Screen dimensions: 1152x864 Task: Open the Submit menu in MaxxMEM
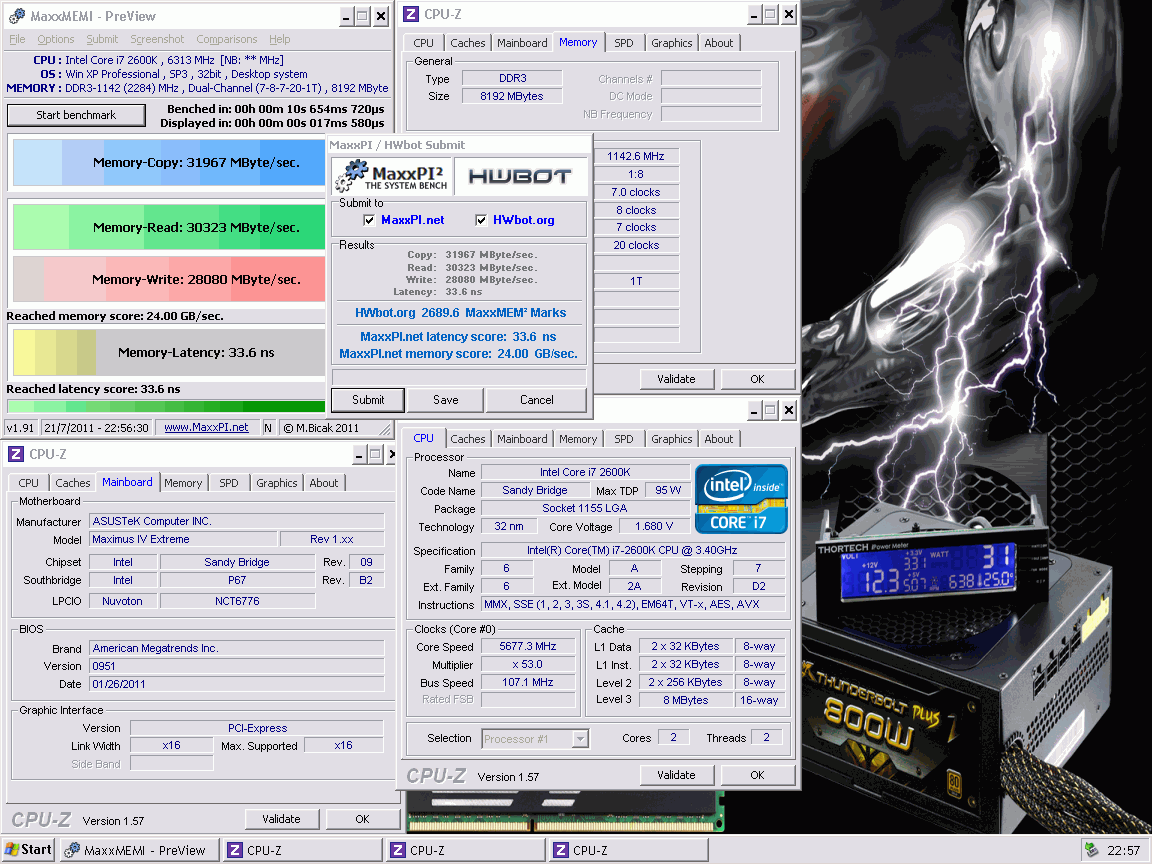click(x=102, y=39)
